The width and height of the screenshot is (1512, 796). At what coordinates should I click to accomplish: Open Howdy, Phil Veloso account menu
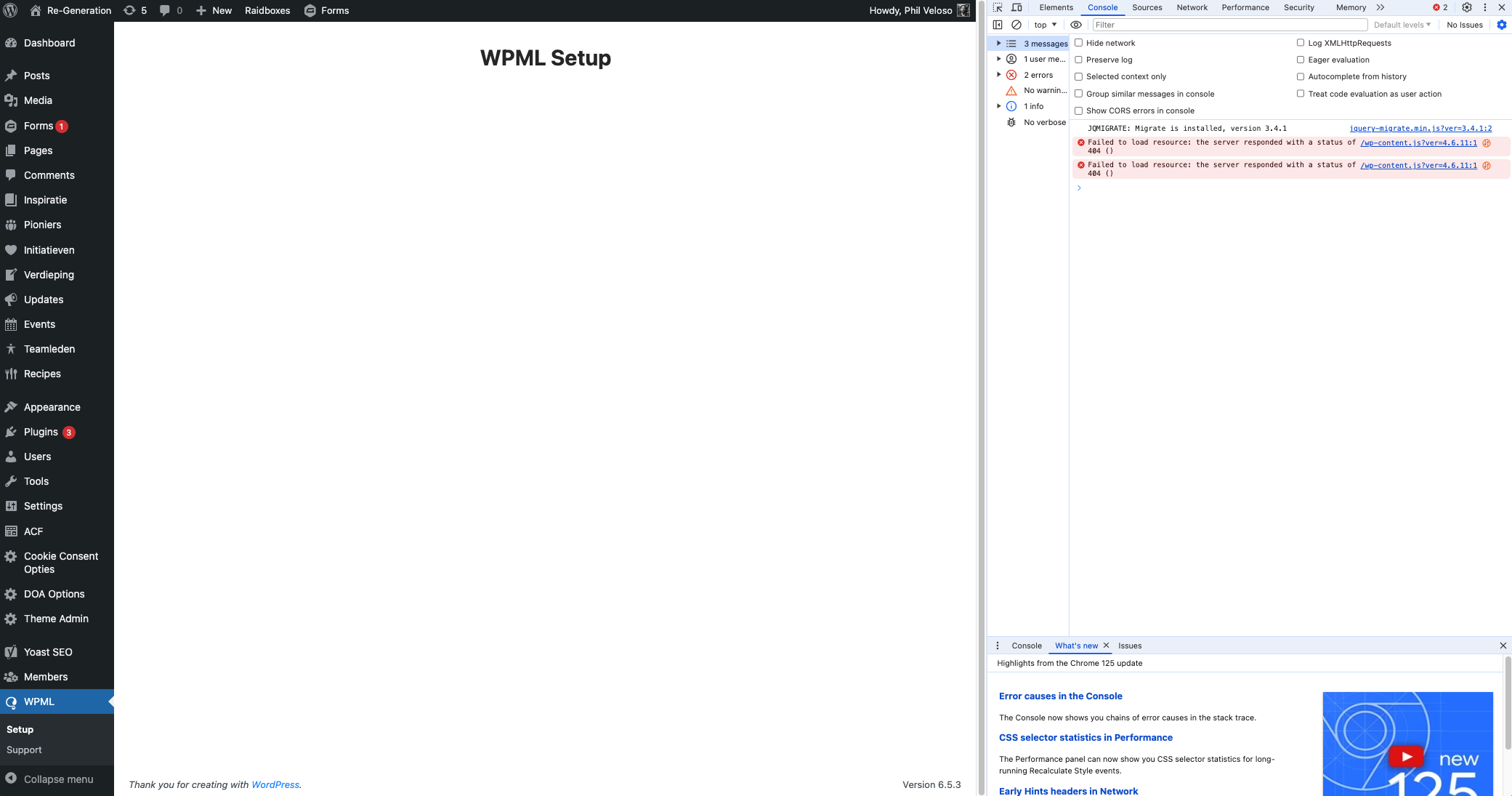point(919,10)
